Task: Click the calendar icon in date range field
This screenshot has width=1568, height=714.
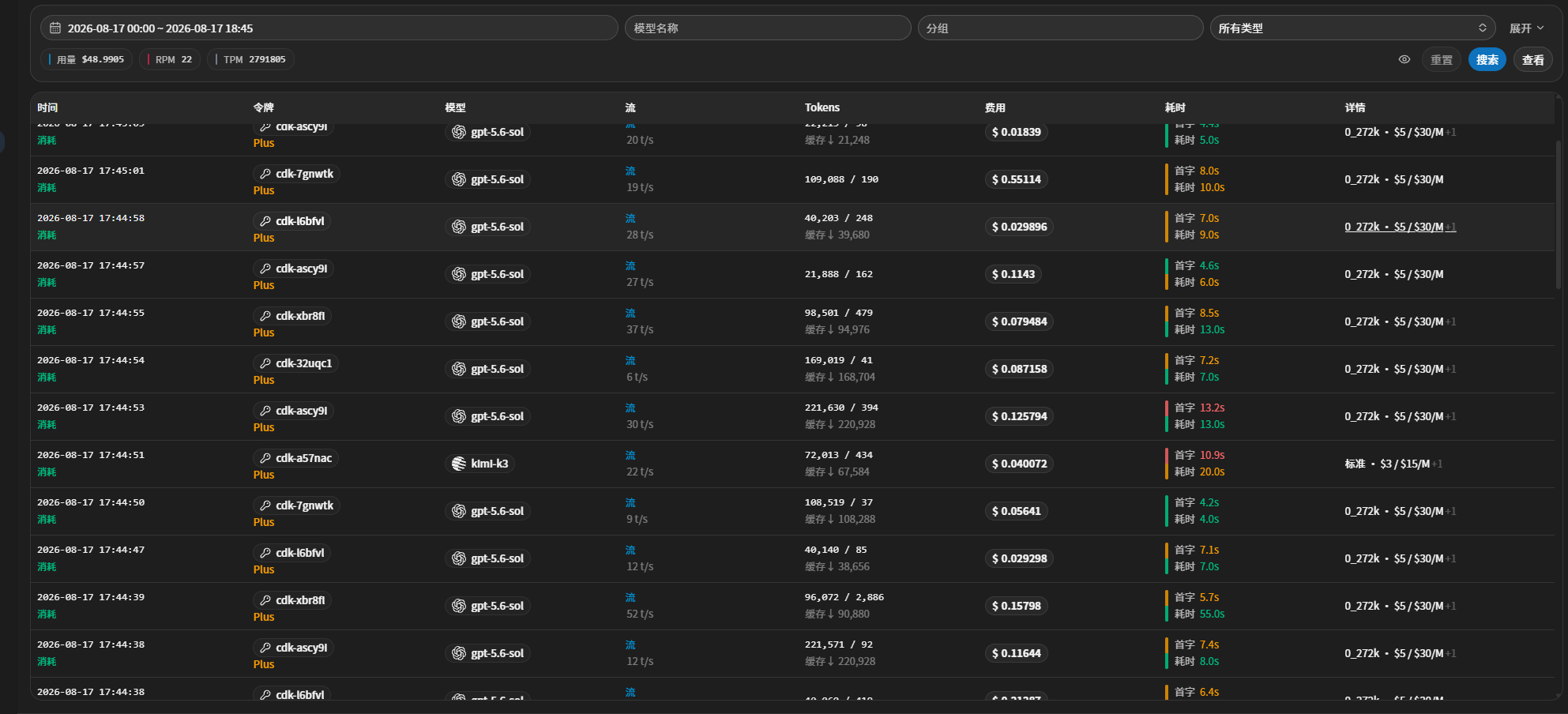Action: (x=55, y=28)
